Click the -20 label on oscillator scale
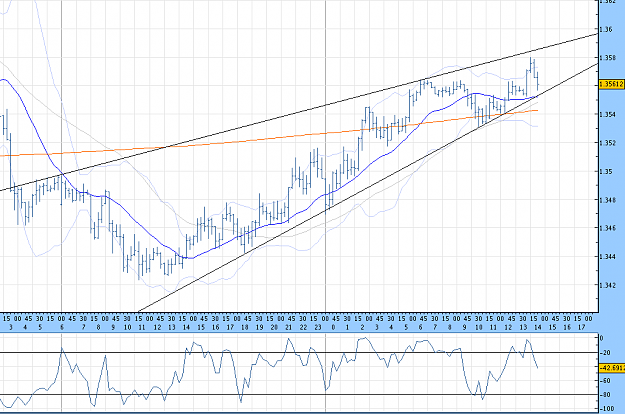 pyautogui.click(x=605, y=353)
